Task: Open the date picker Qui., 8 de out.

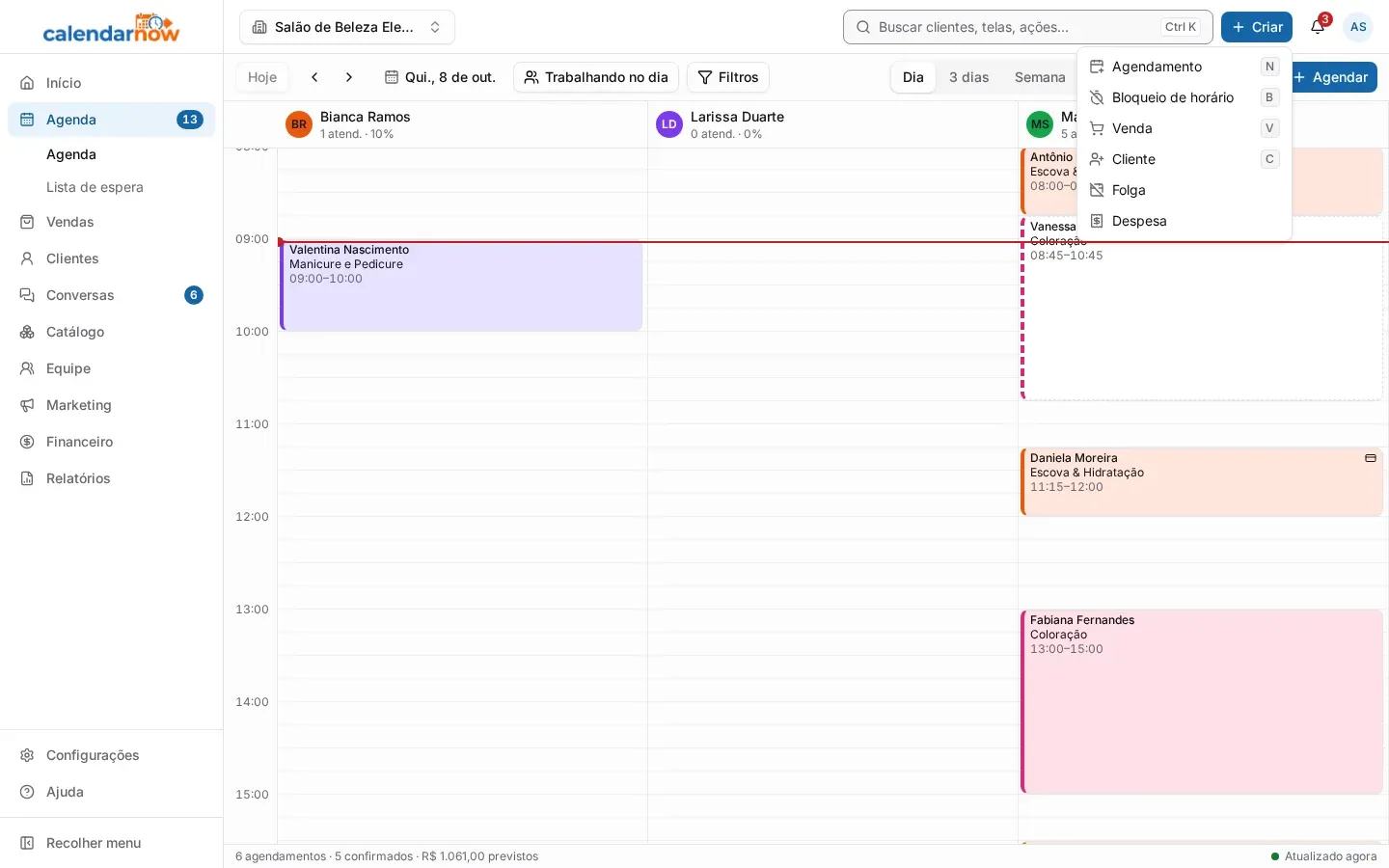Action: coord(440,77)
